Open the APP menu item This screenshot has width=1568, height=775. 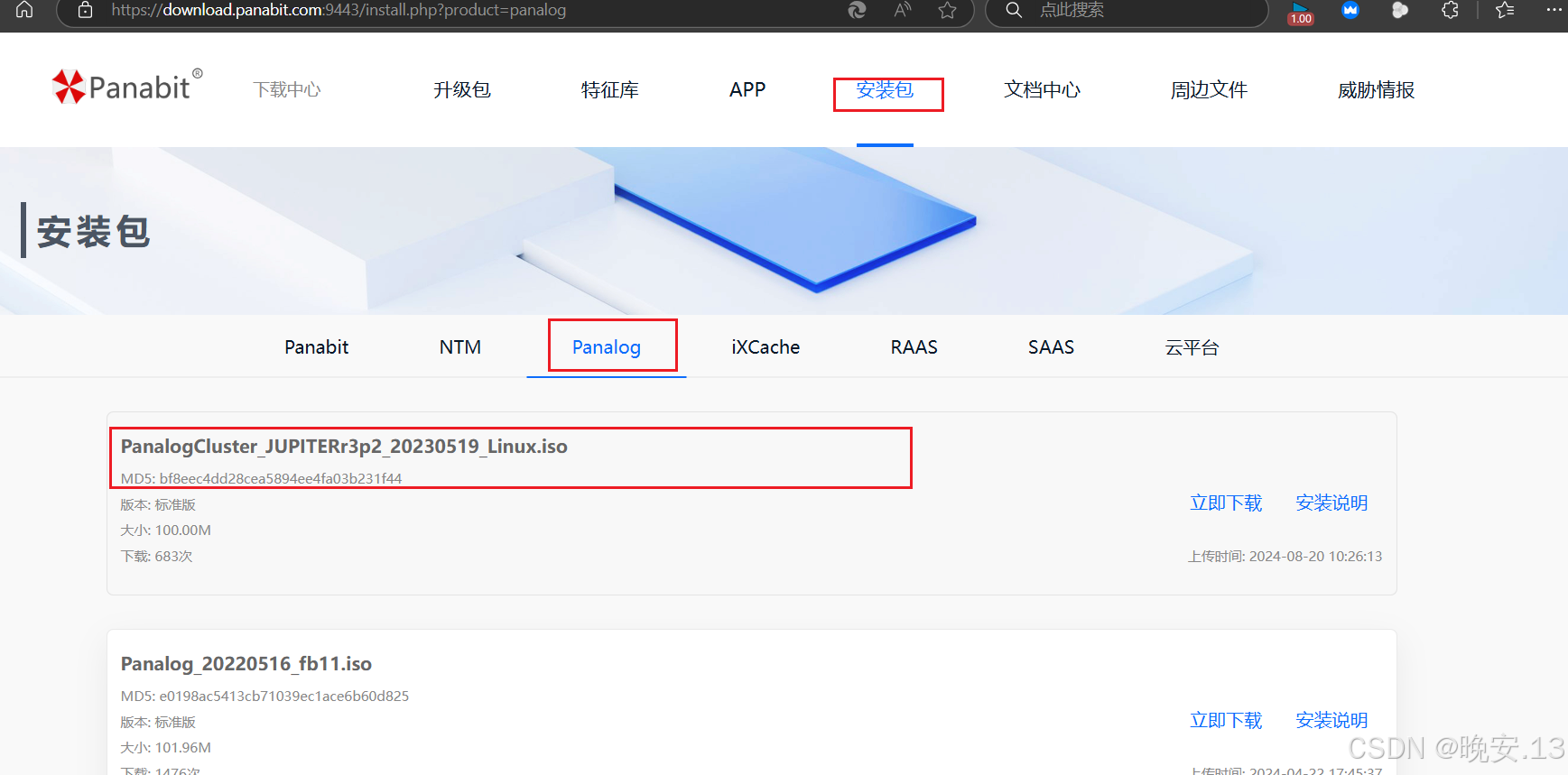(x=747, y=89)
